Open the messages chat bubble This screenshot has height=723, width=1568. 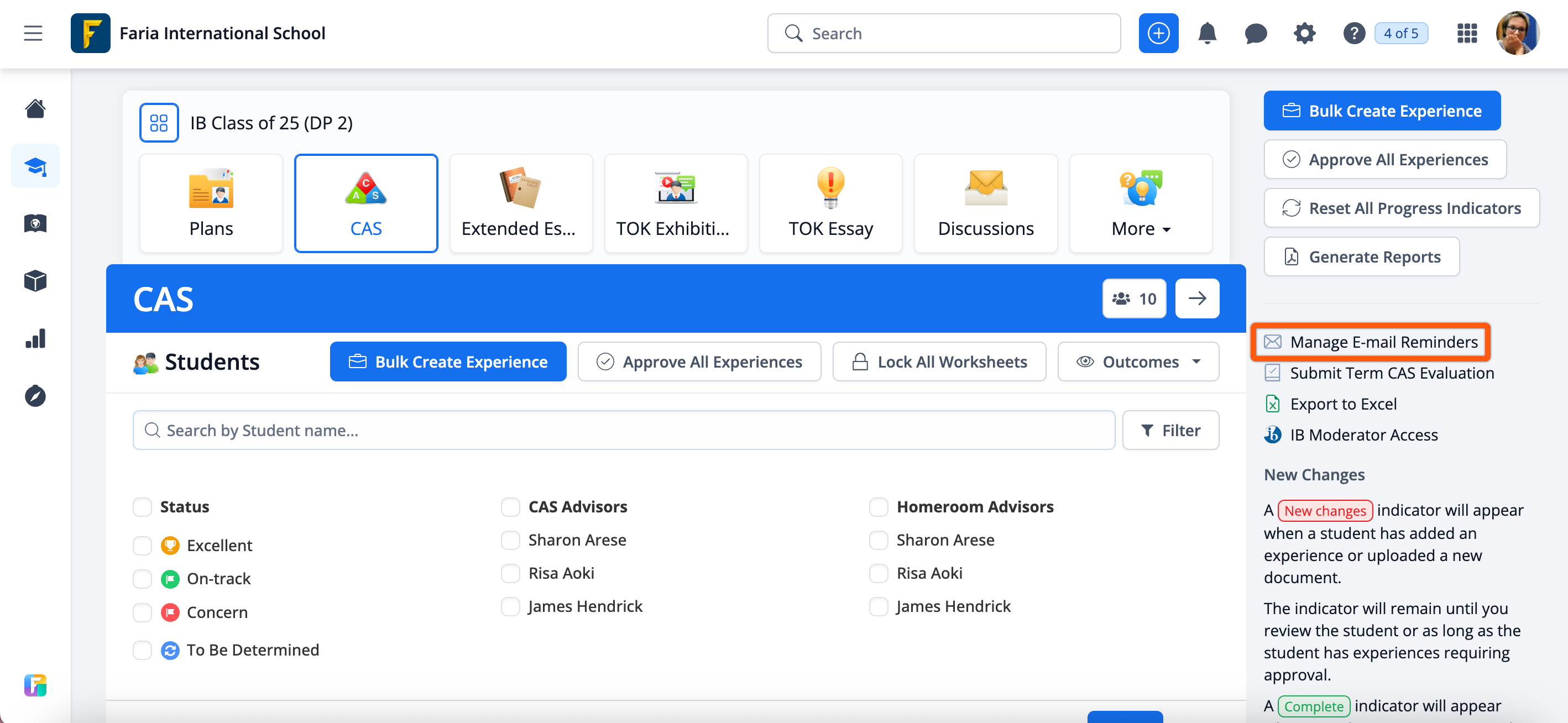(1255, 34)
